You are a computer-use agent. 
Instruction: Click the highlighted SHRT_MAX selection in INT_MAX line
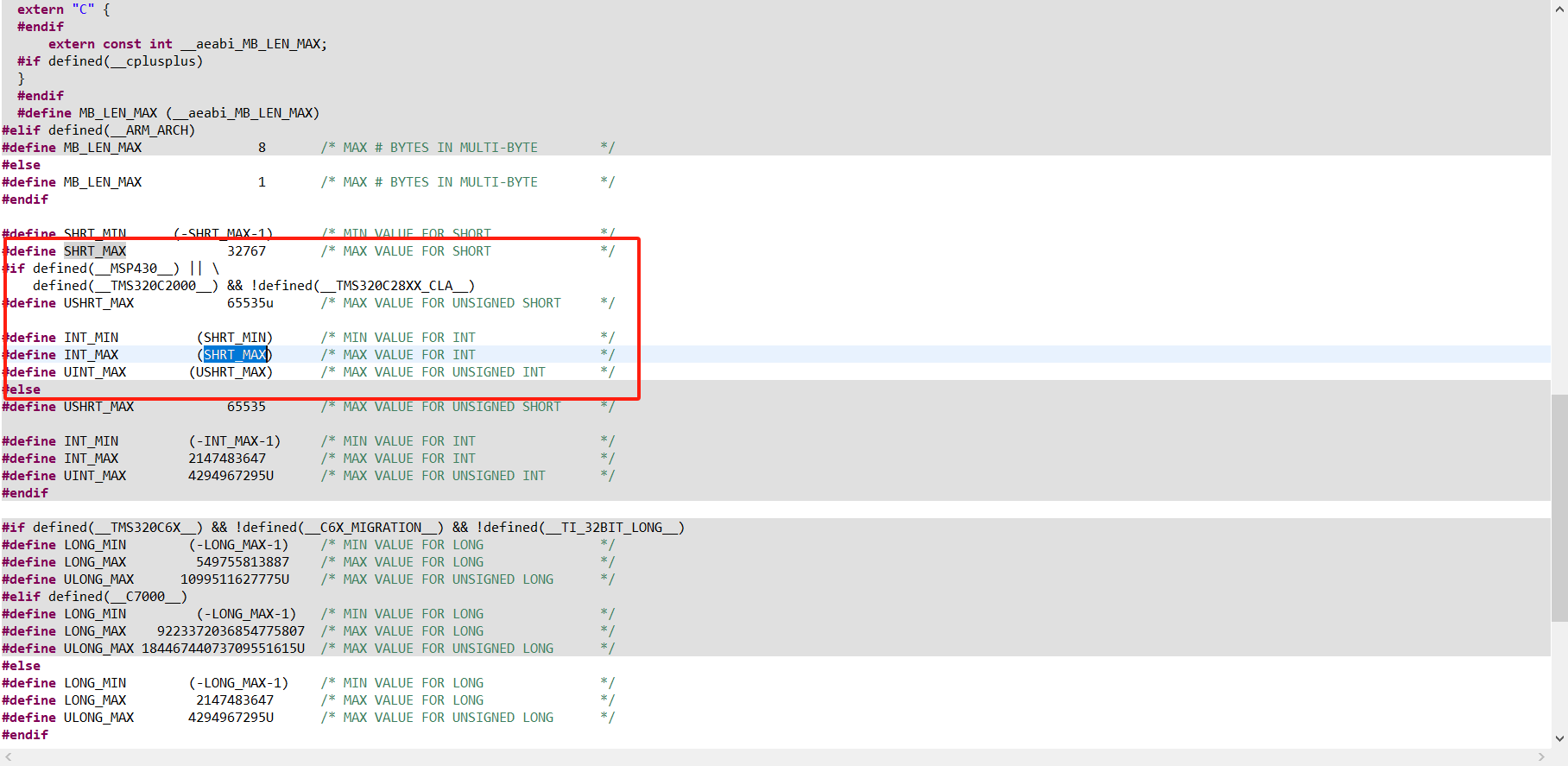click(235, 355)
